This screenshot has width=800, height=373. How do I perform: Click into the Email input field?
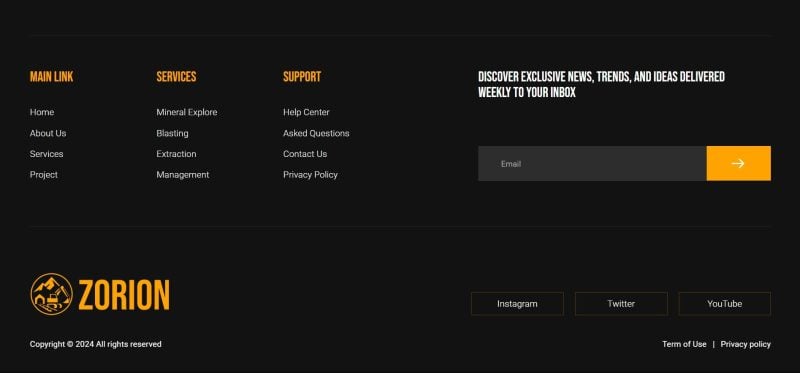[592, 163]
